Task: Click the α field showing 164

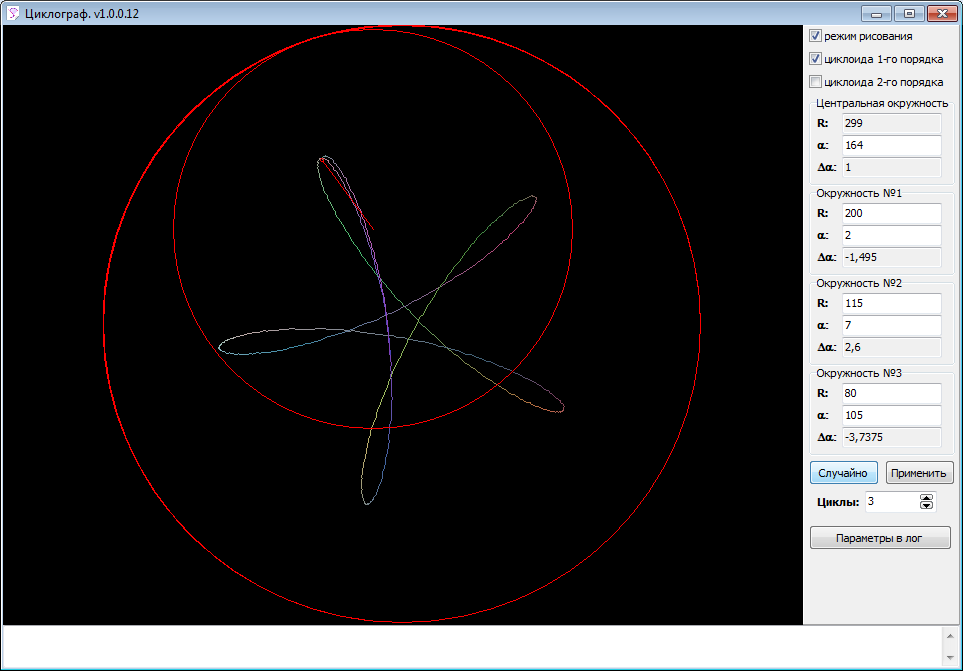Action: point(890,145)
